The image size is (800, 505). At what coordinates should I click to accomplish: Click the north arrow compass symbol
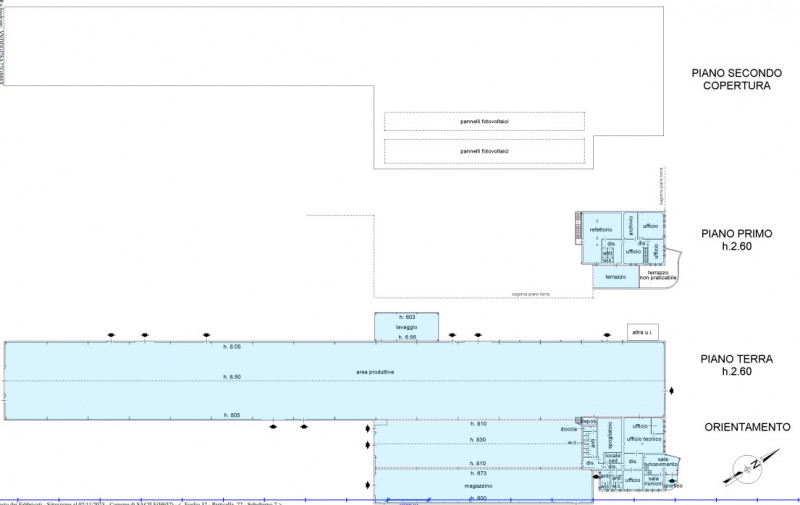coord(747,467)
